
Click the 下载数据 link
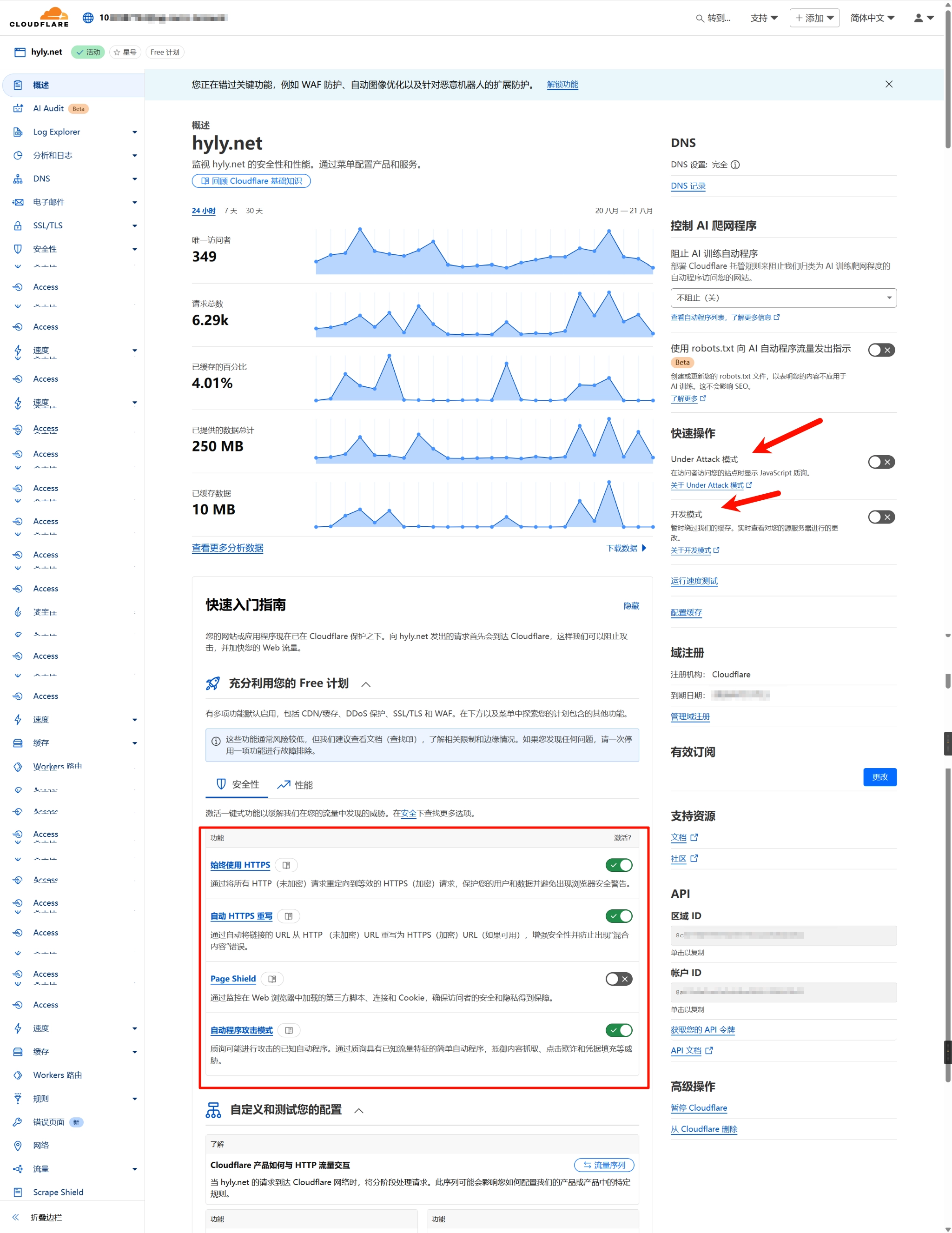pos(626,548)
